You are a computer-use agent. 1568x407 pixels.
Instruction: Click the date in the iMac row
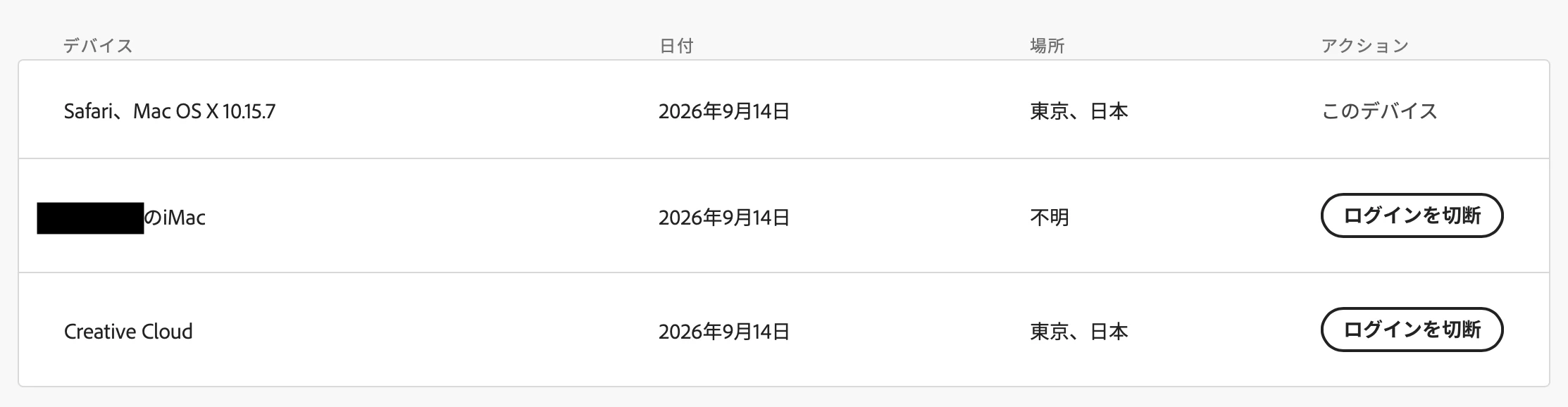(724, 218)
